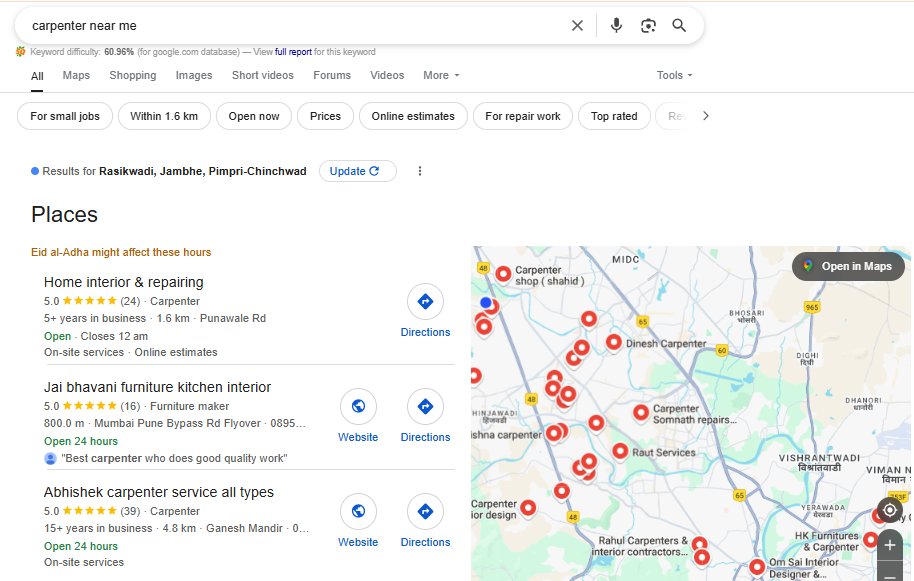Center map on my location
The width and height of the screenshot is (914, 581).
pos(889,510)
